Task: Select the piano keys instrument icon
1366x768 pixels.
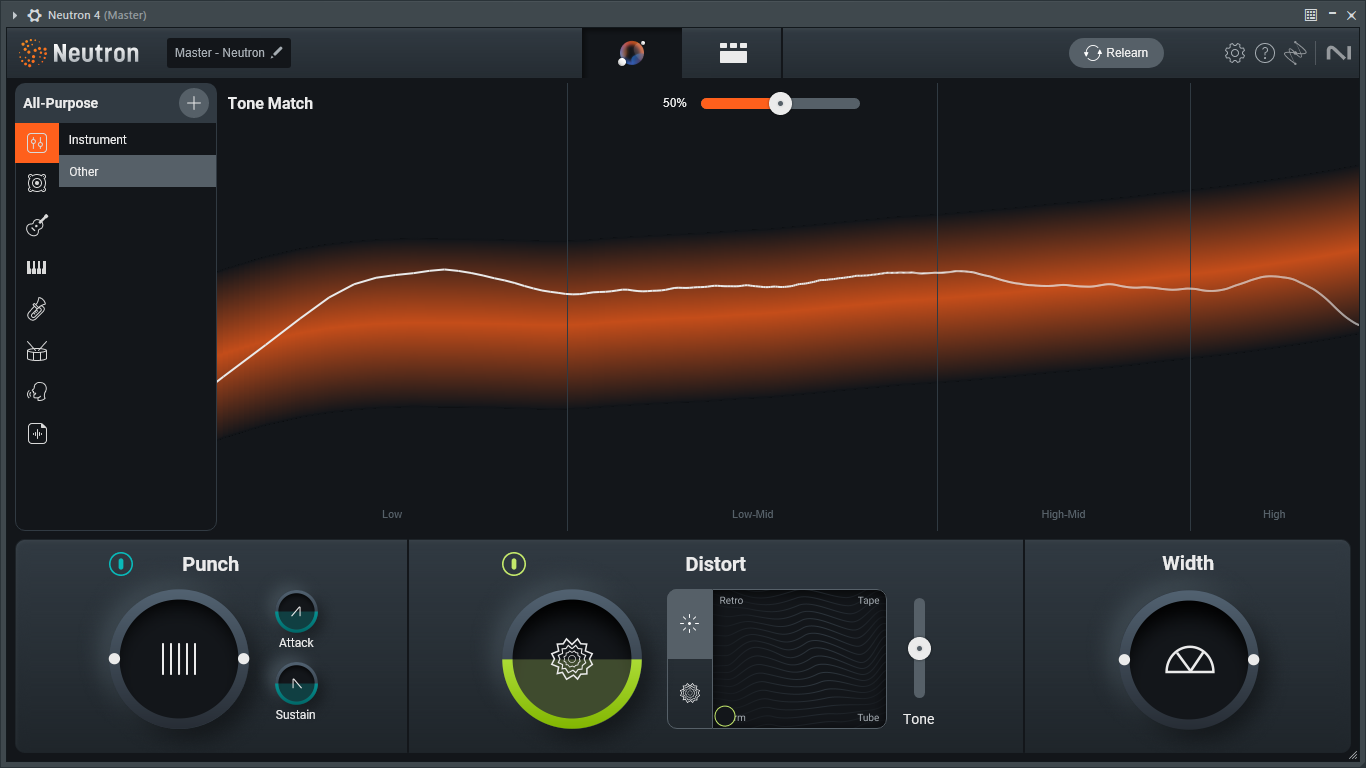Action: [36, 267]
